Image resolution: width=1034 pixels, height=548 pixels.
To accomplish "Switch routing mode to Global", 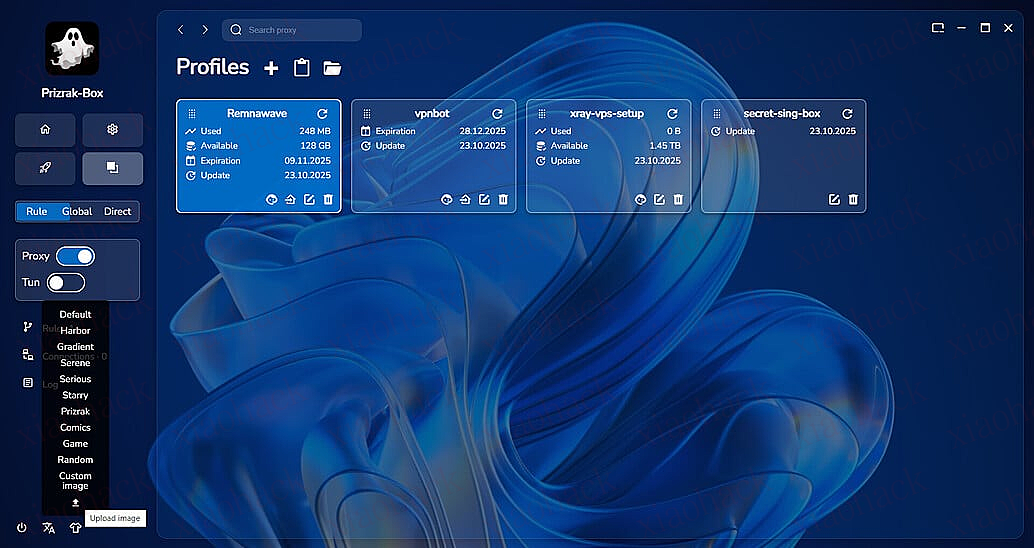I will click(77, 212).
